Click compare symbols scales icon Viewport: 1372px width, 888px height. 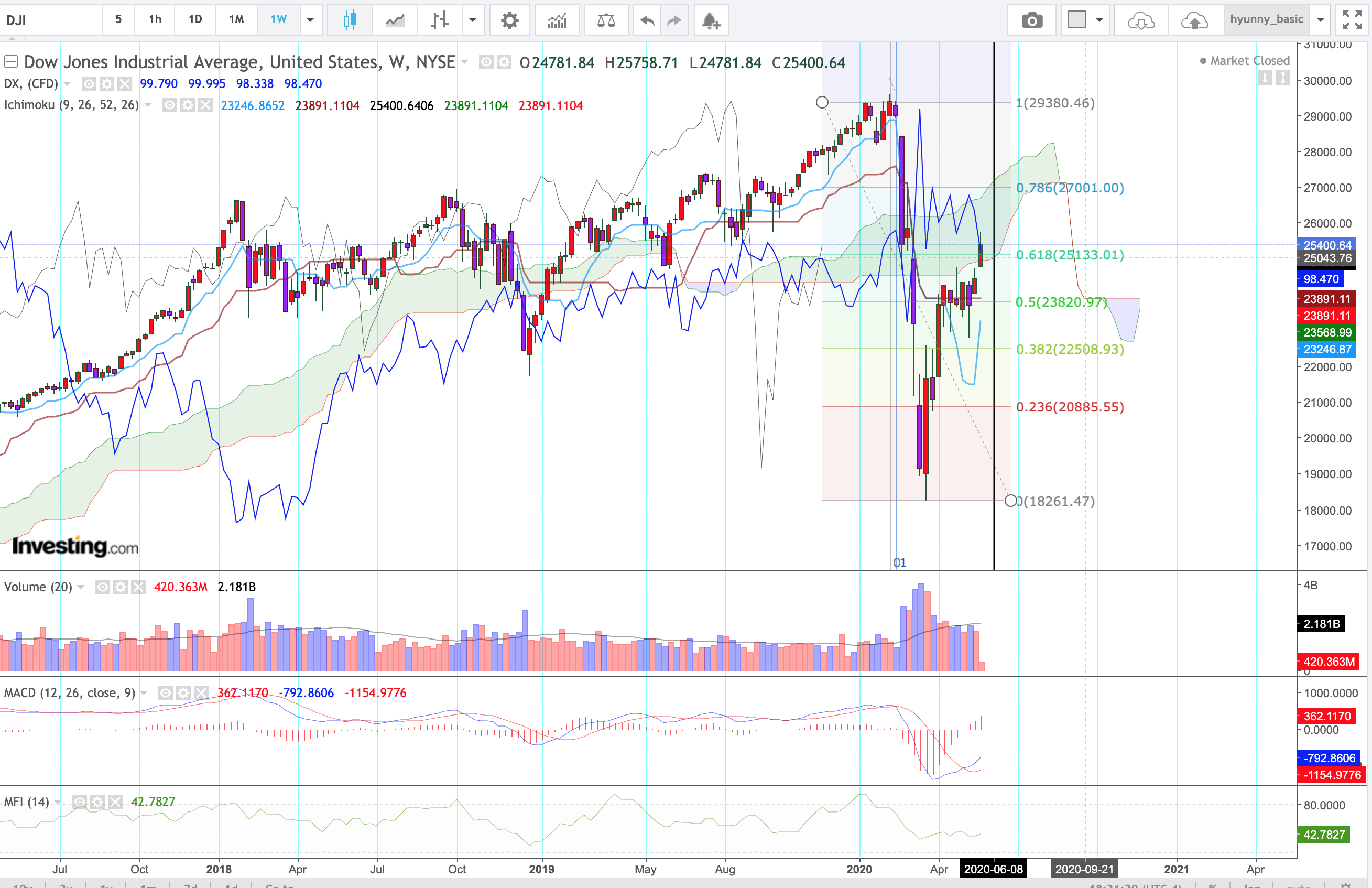(x=606, y=21)
